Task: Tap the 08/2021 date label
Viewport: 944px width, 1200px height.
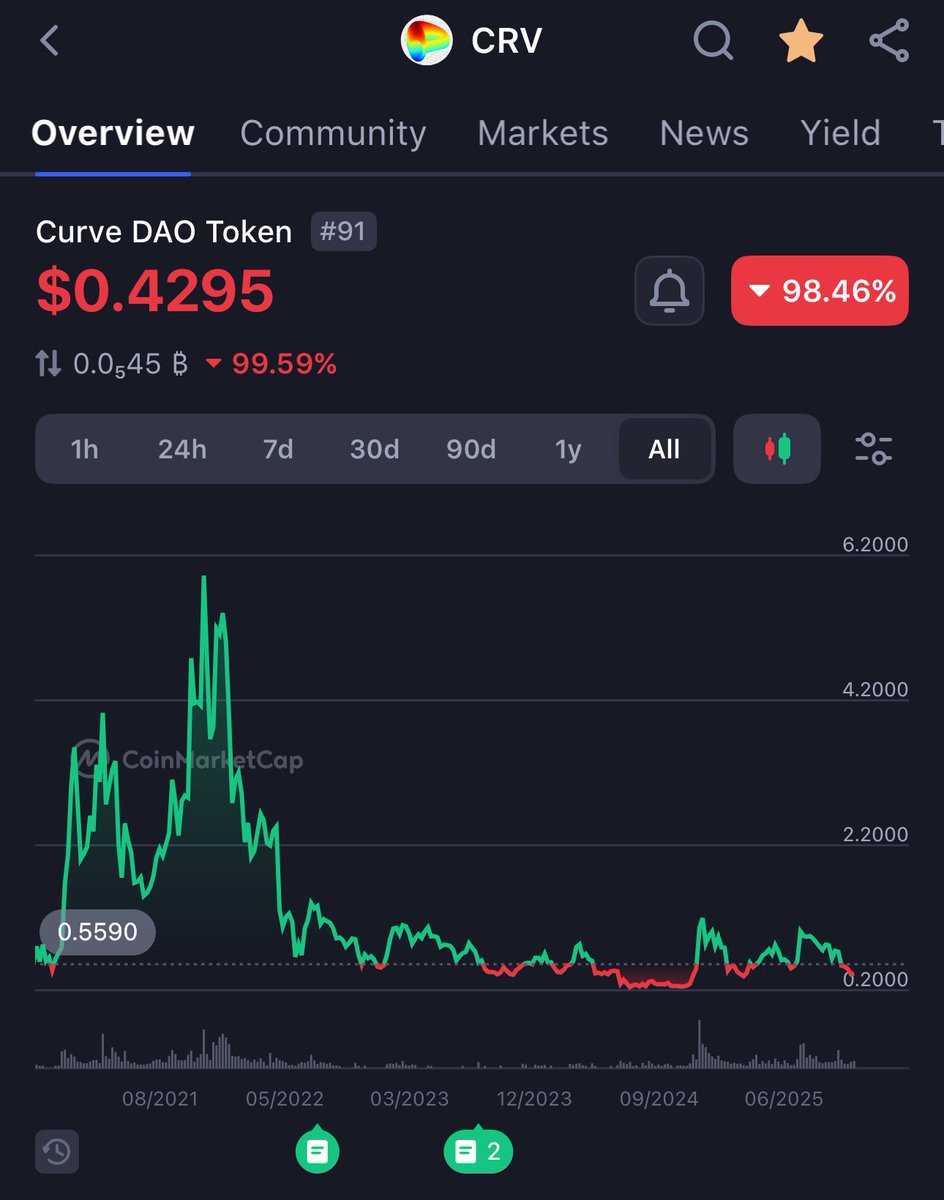Action: 160,1098
